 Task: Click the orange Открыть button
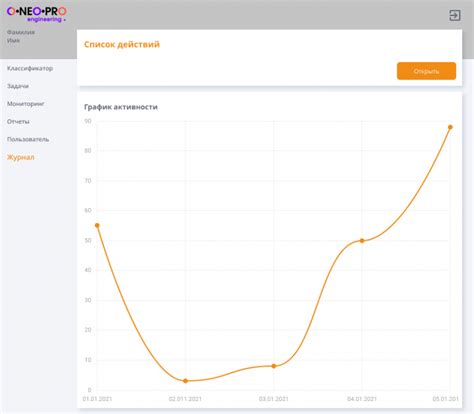(426, 71)
